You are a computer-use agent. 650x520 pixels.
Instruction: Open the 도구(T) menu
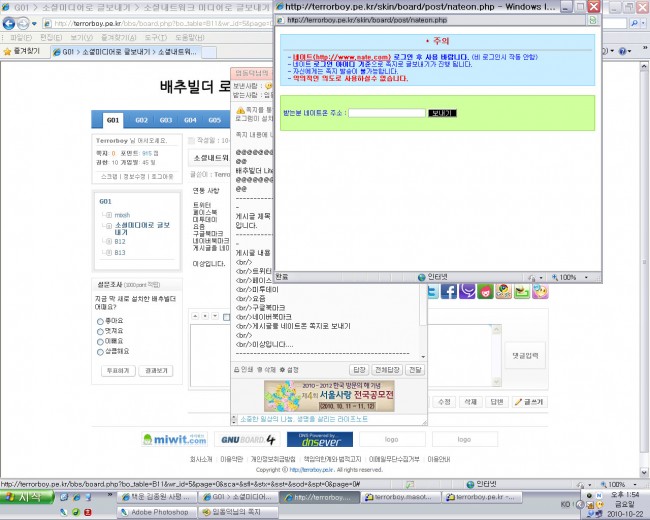[x=155, y=37]
